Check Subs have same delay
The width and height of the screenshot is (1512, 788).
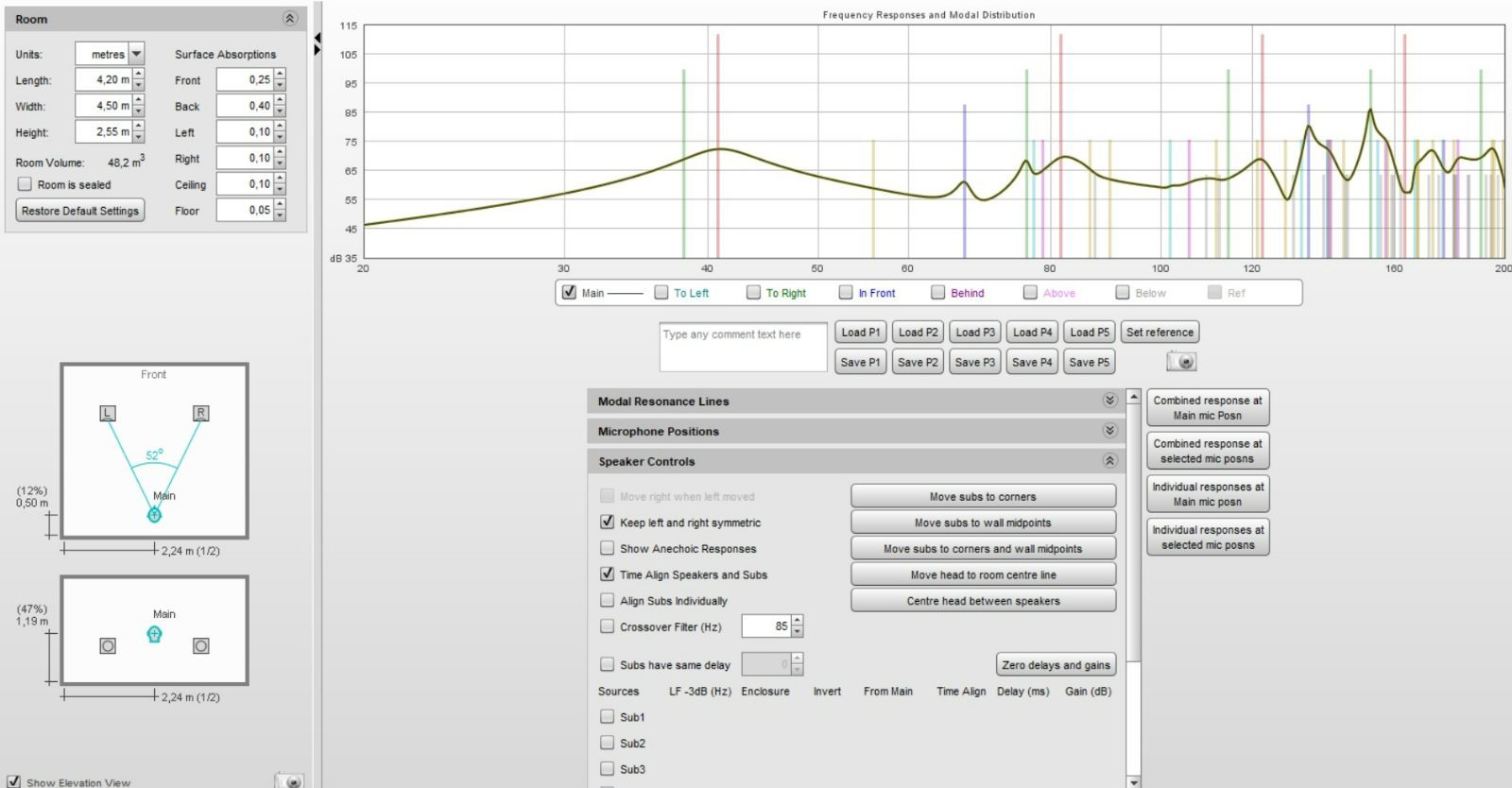point(607,664)
